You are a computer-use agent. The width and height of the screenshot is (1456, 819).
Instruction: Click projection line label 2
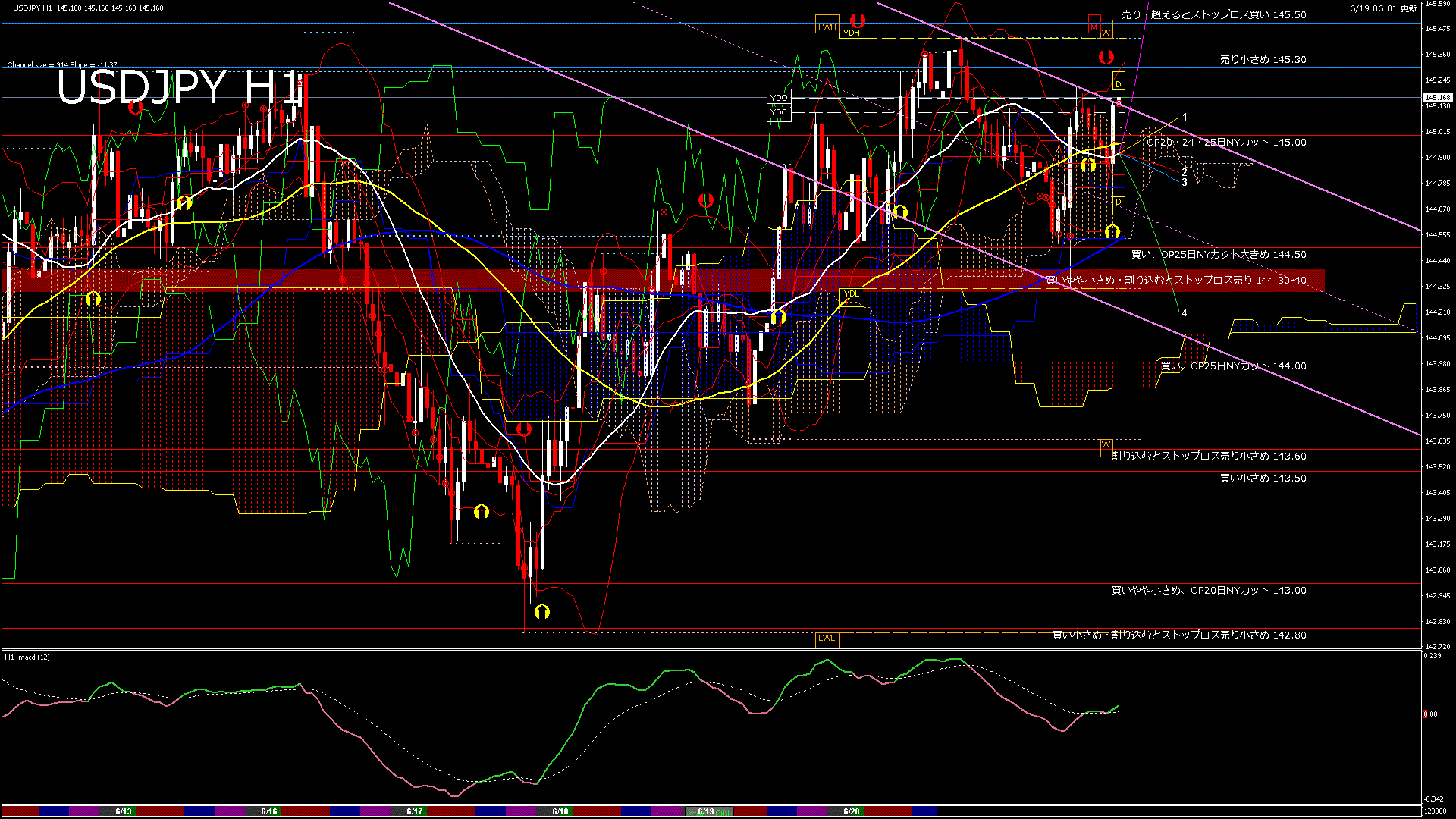[1185, 173]
